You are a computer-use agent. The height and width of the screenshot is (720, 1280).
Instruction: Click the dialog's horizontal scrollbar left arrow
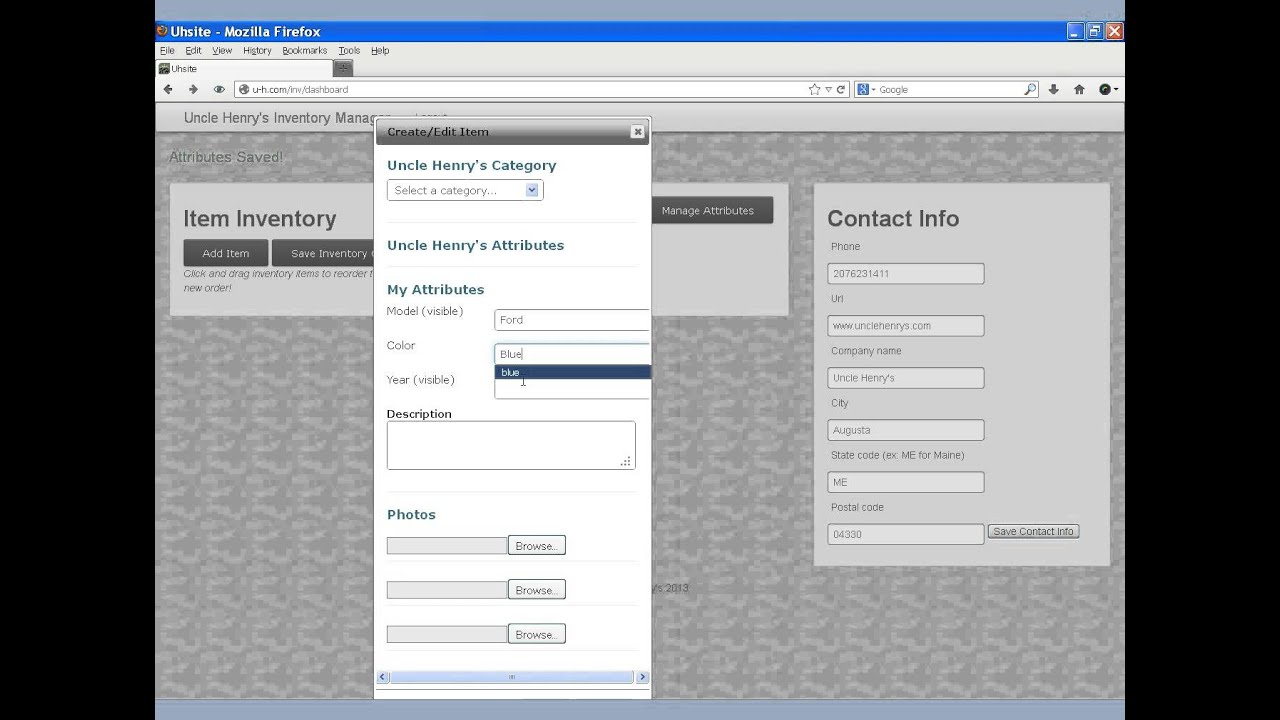click(382, 677)
